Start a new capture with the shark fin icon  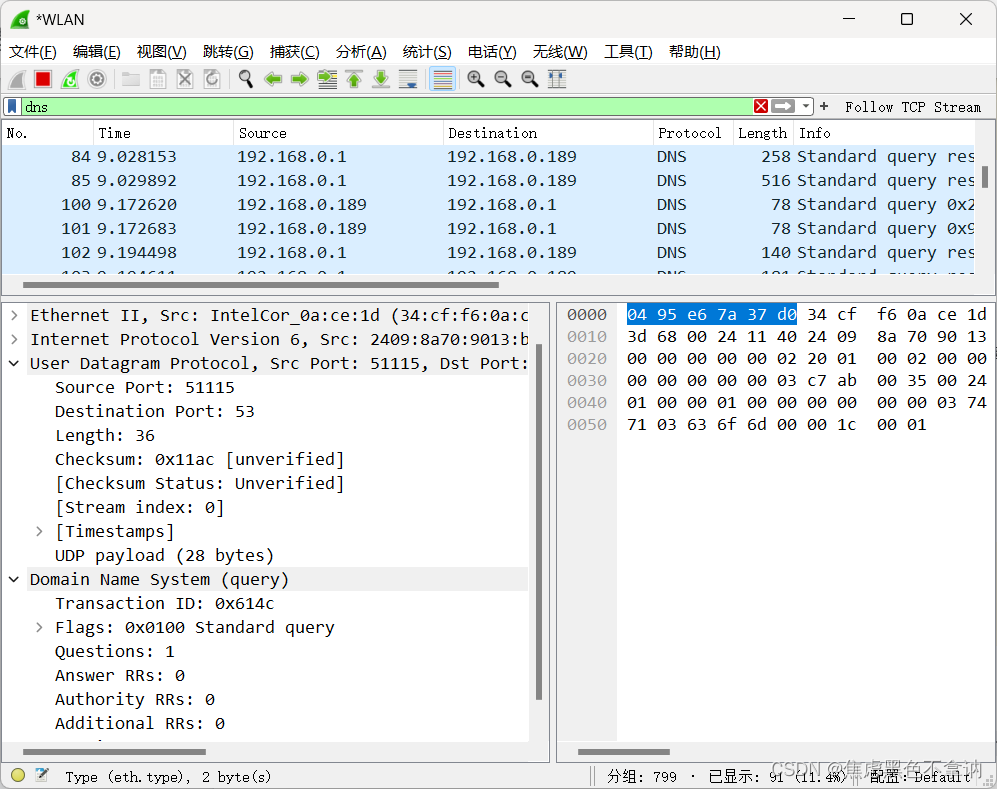coord(17,79)
